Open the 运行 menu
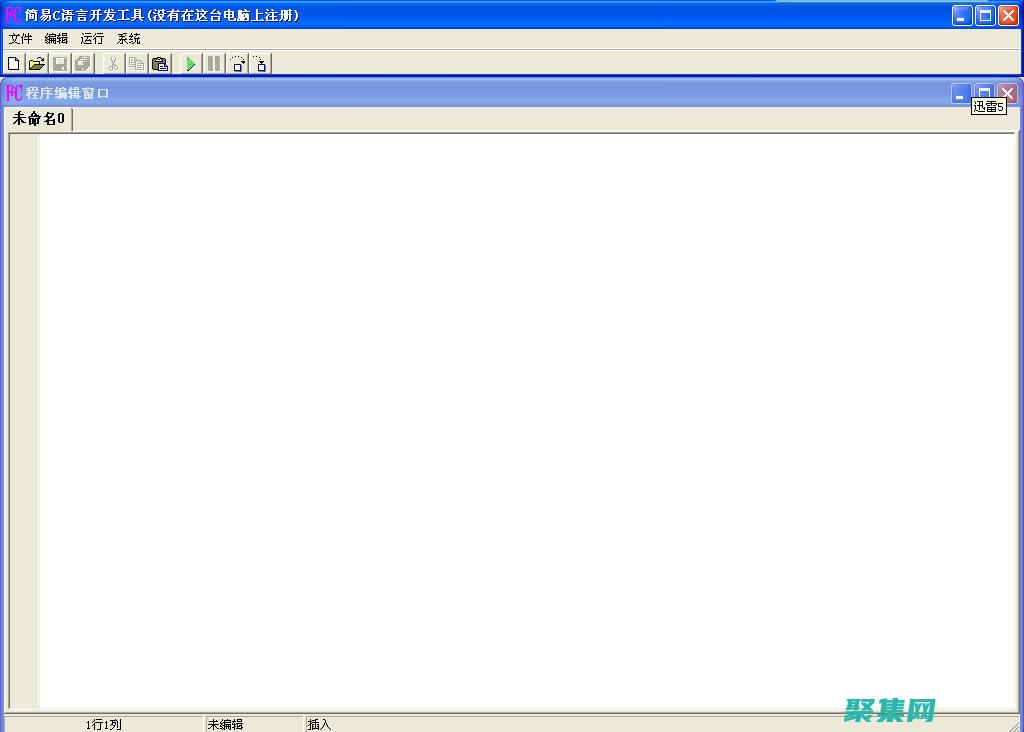Viewport: 1024px width, 732px height. [93, 39]
